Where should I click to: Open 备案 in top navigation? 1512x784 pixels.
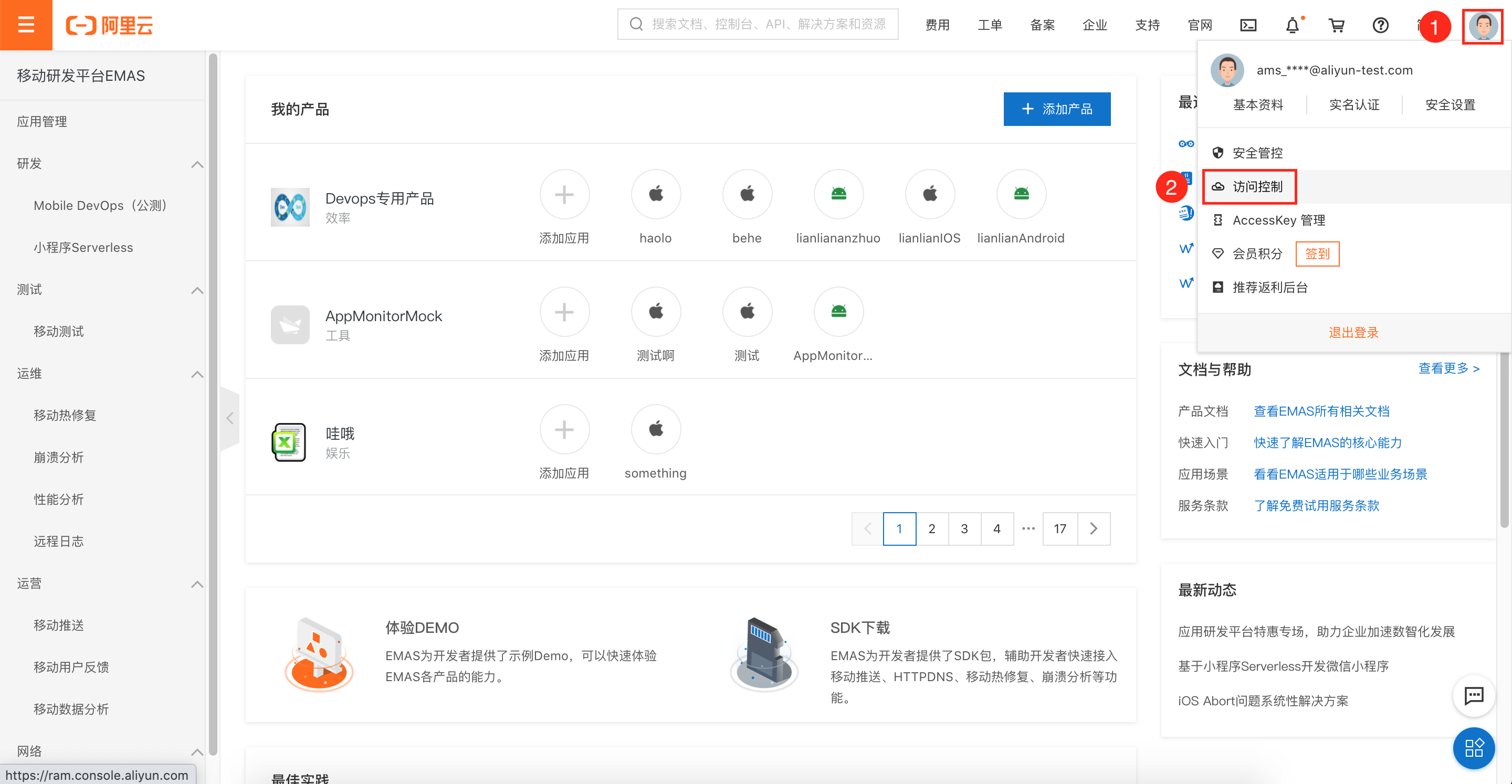click(1043, 25)
